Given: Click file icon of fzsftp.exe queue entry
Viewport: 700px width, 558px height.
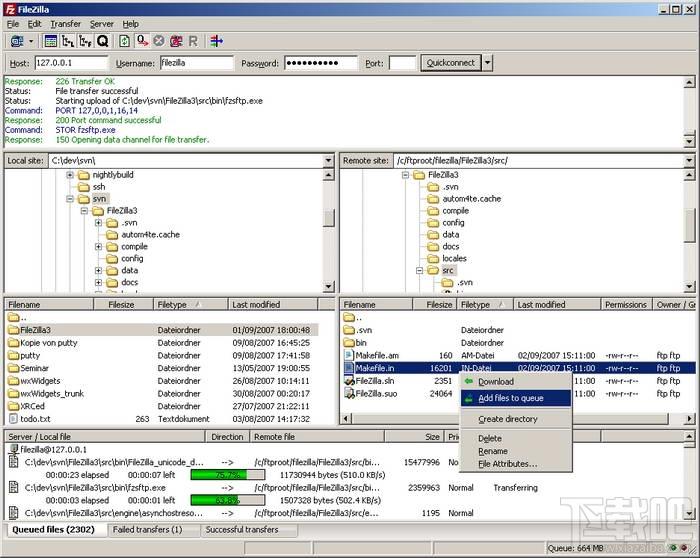Looking at the screenshot, I should coord(14,487).
